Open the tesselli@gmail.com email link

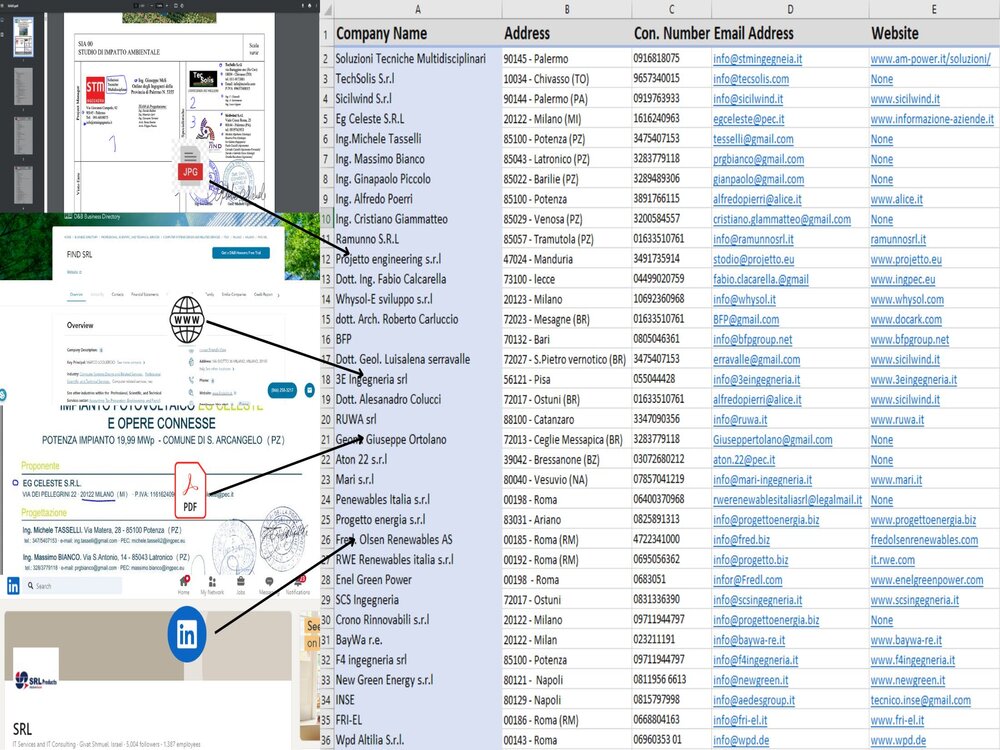tap(753, 139)
